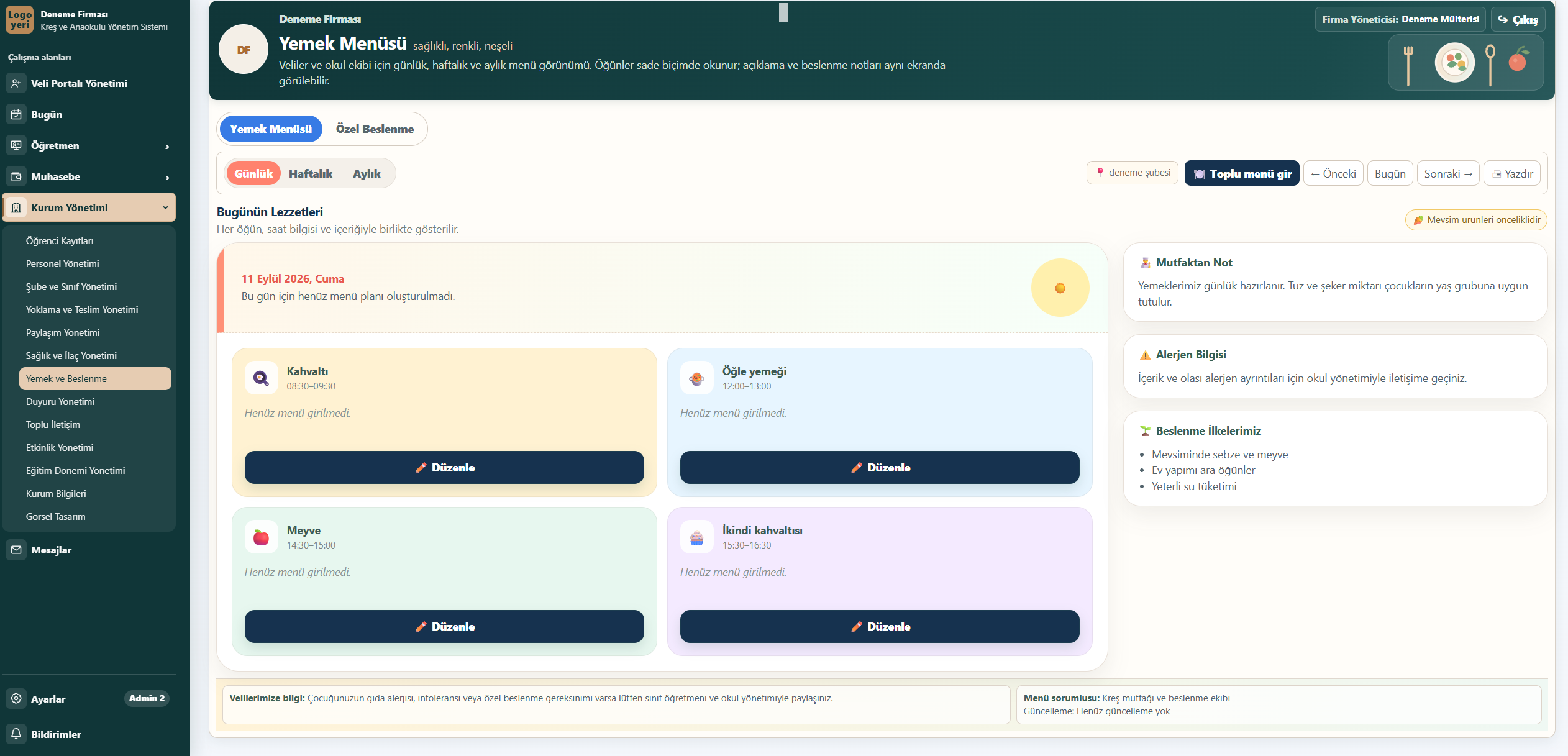Click the Admin 2 badge
Image resolution: width=1568 pixels, height=756 pixels.
(147, 698)
